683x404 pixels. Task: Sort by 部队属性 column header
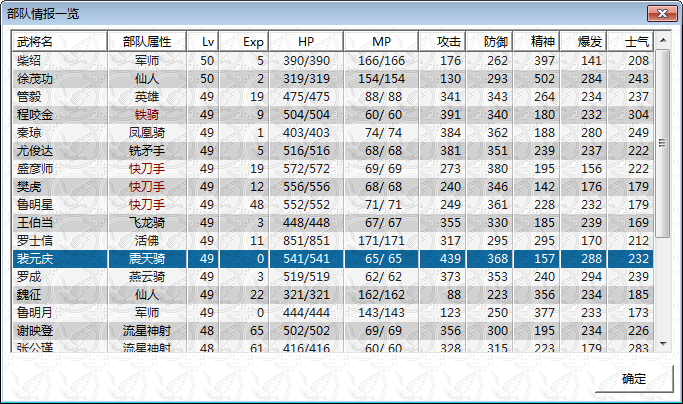point(147,41)
